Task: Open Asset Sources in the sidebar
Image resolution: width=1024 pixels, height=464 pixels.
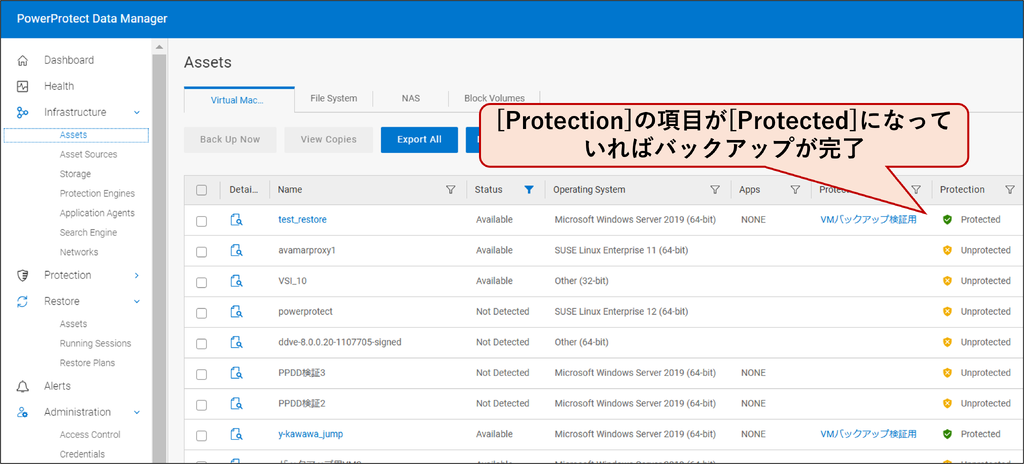Action: point(88,154)
